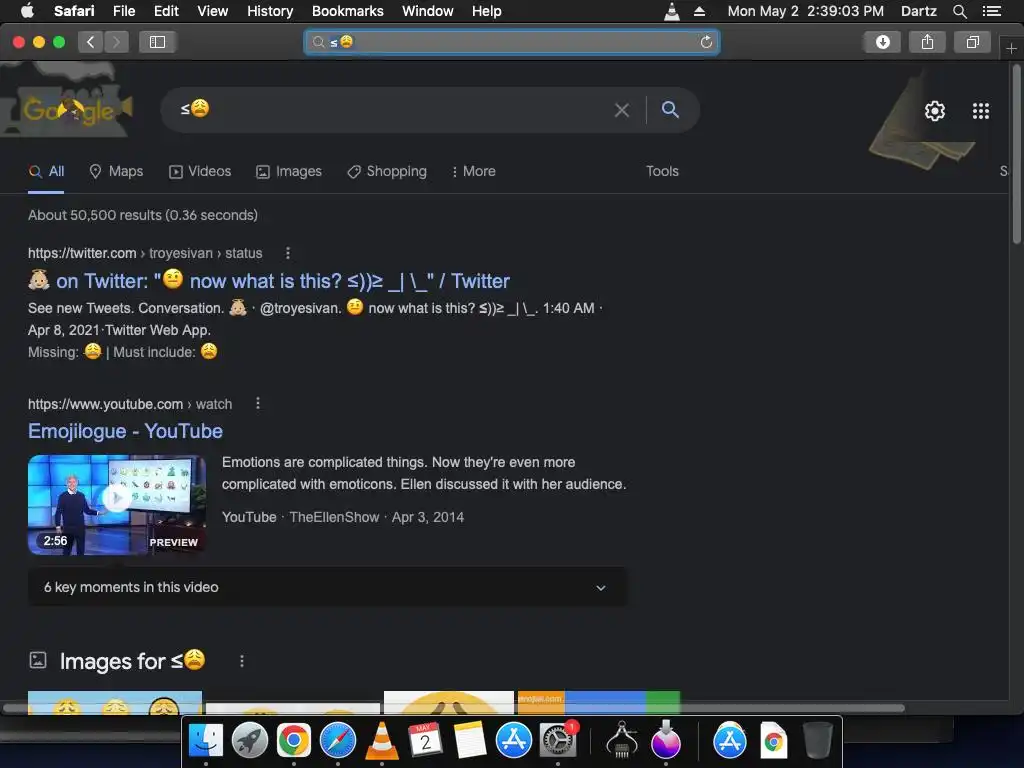
Task: Click the horizontal page scrollbar
Action: [454, 708]
